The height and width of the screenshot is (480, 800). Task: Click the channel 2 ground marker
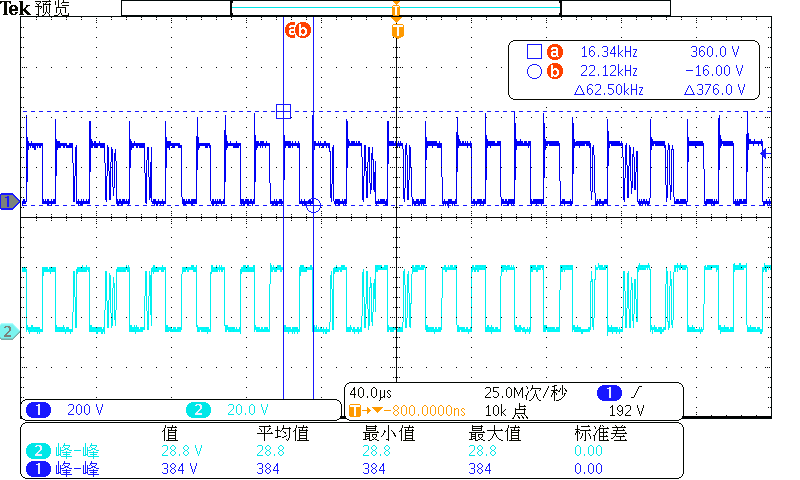10,332
